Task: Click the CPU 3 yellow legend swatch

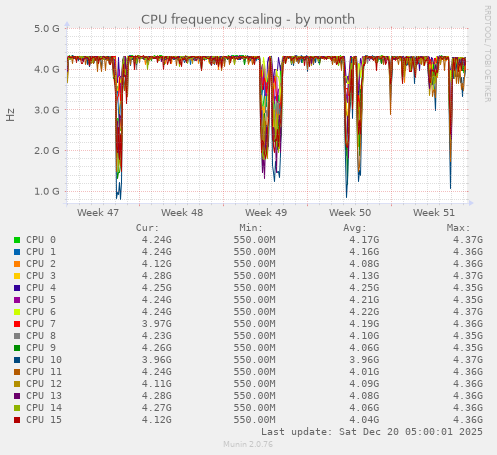Action: click(x=17, y=276)
